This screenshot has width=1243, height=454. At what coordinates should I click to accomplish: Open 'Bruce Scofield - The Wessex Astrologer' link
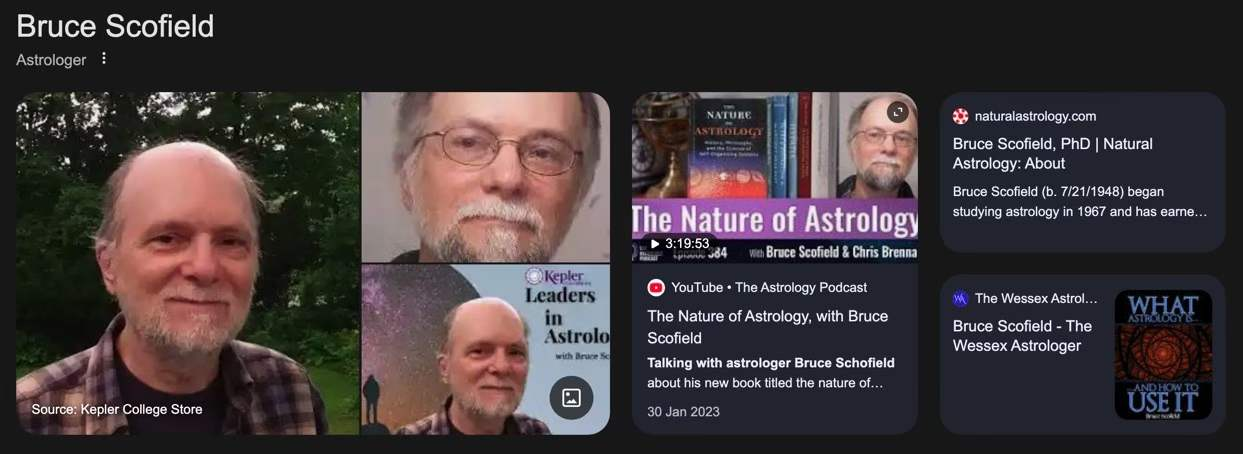click(1022, 336)
